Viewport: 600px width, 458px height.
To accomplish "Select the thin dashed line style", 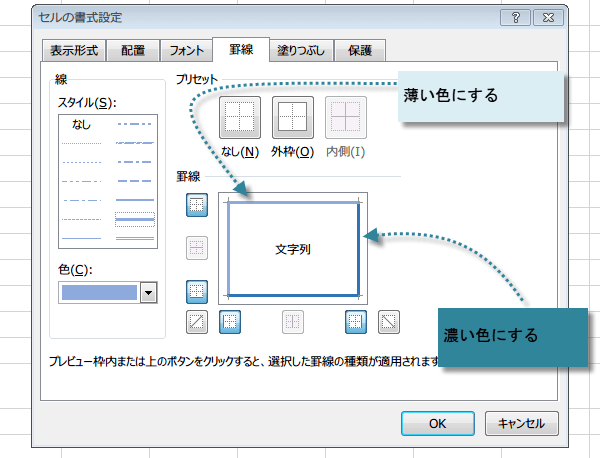I will click(82, 219).
